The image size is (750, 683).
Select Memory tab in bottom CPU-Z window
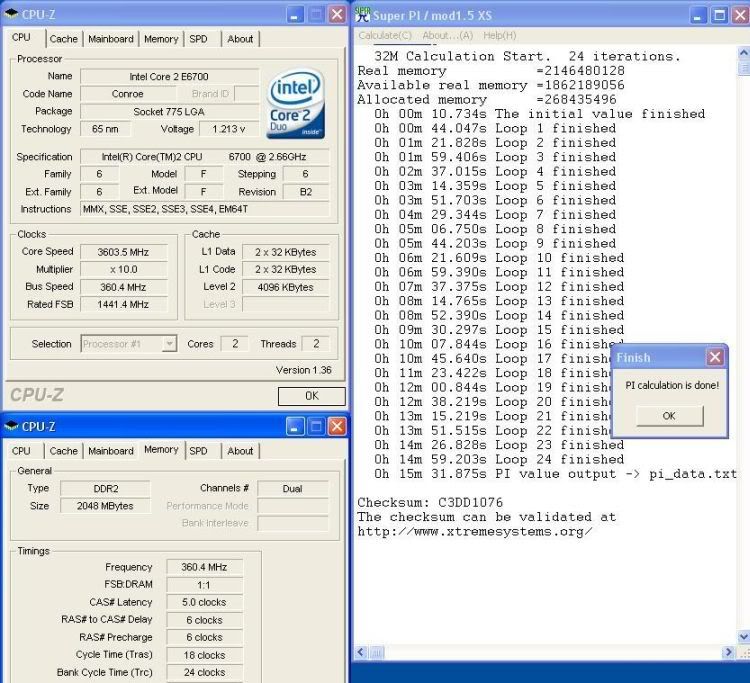[x=161, y=449]
